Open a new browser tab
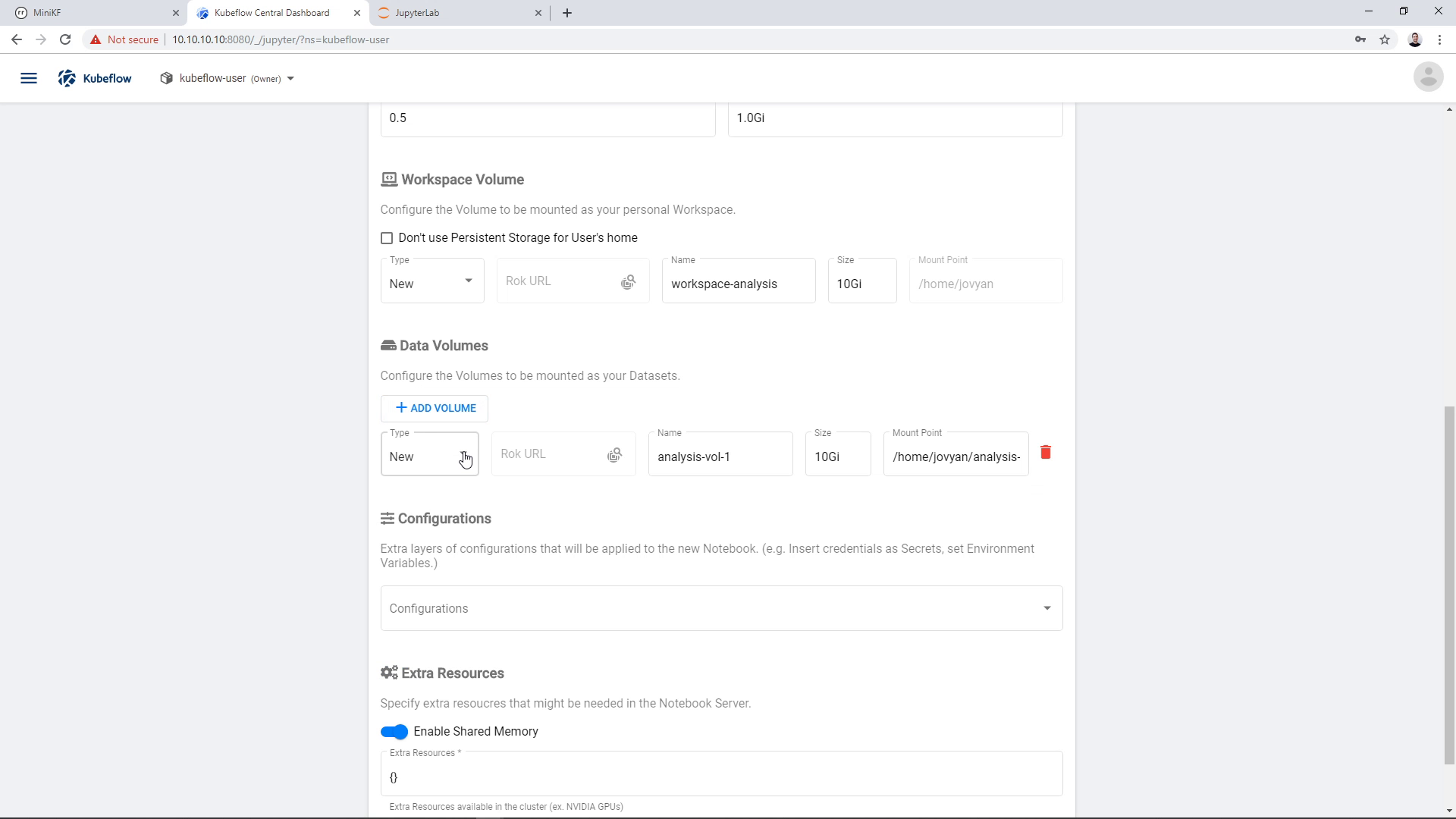 point(567,13)
